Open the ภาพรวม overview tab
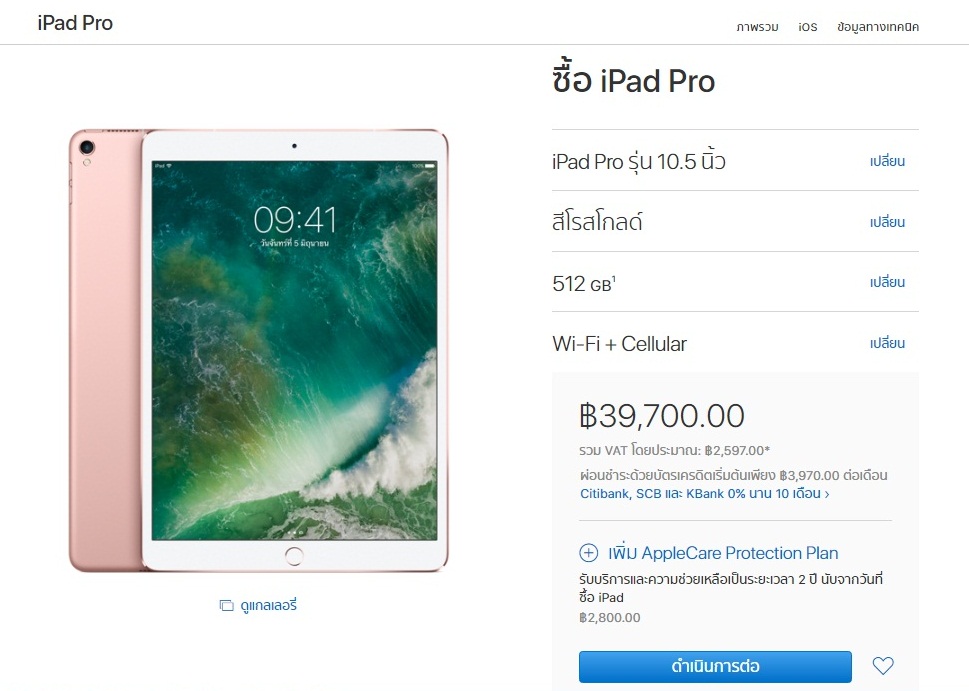Screen dimensions: 969x691 coord(757,27)
